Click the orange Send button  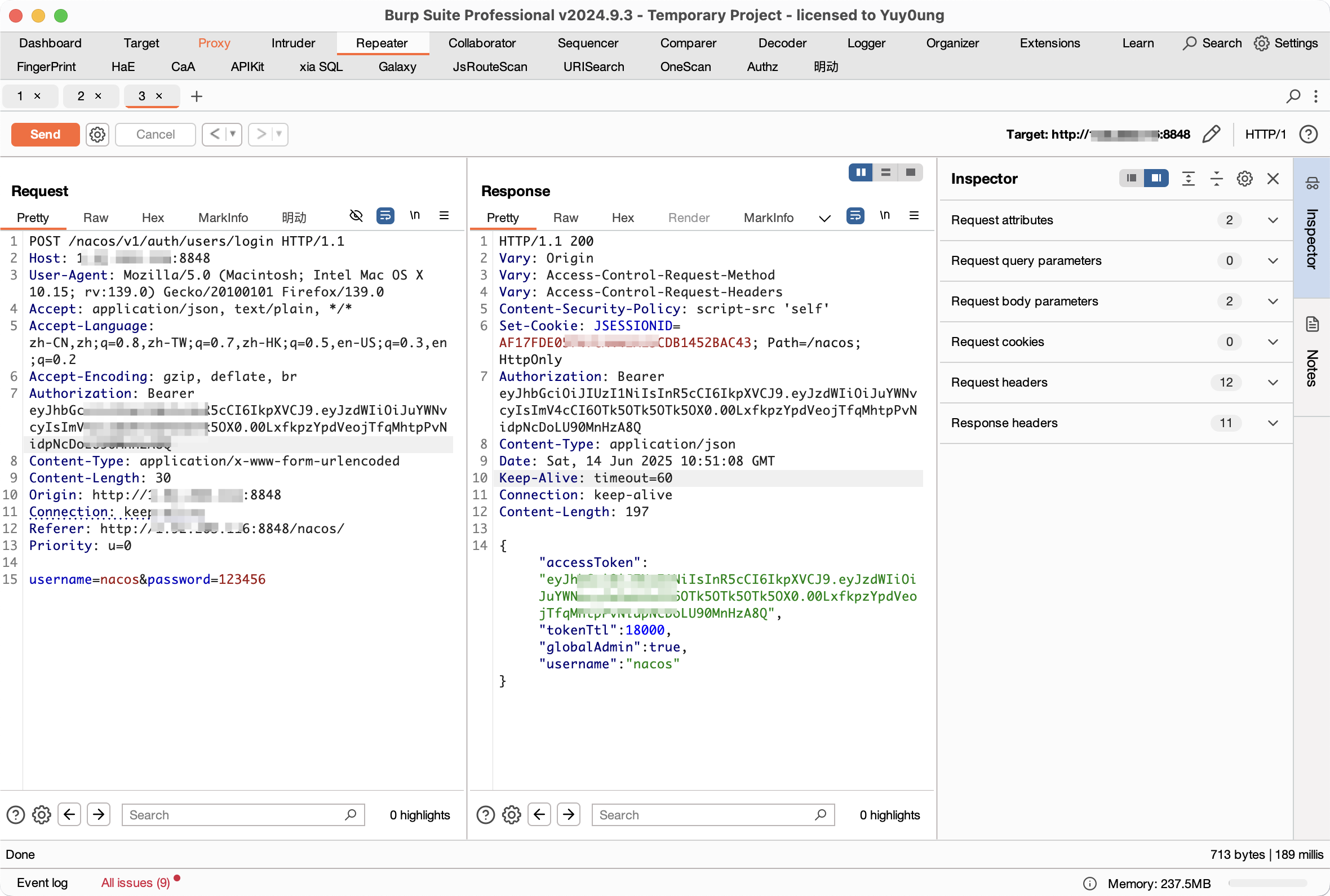[x=45, y=134]
